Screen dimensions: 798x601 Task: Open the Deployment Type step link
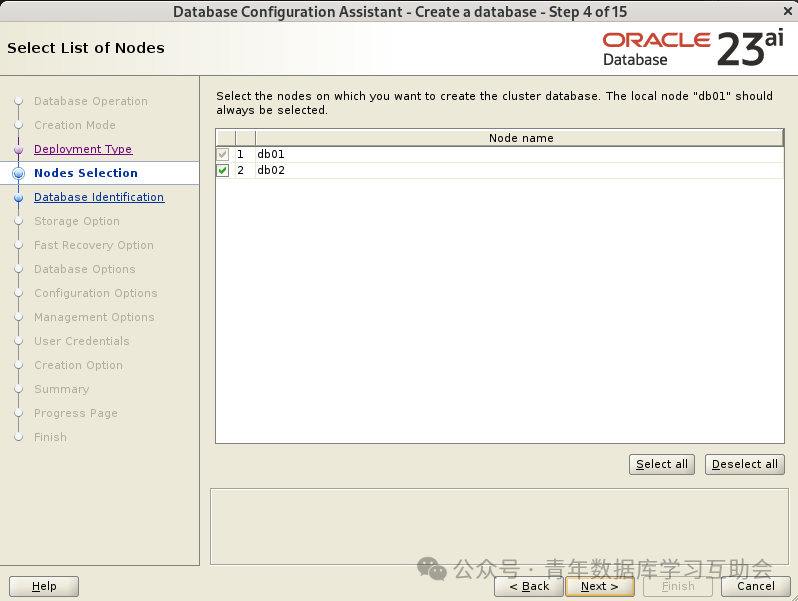83,149
